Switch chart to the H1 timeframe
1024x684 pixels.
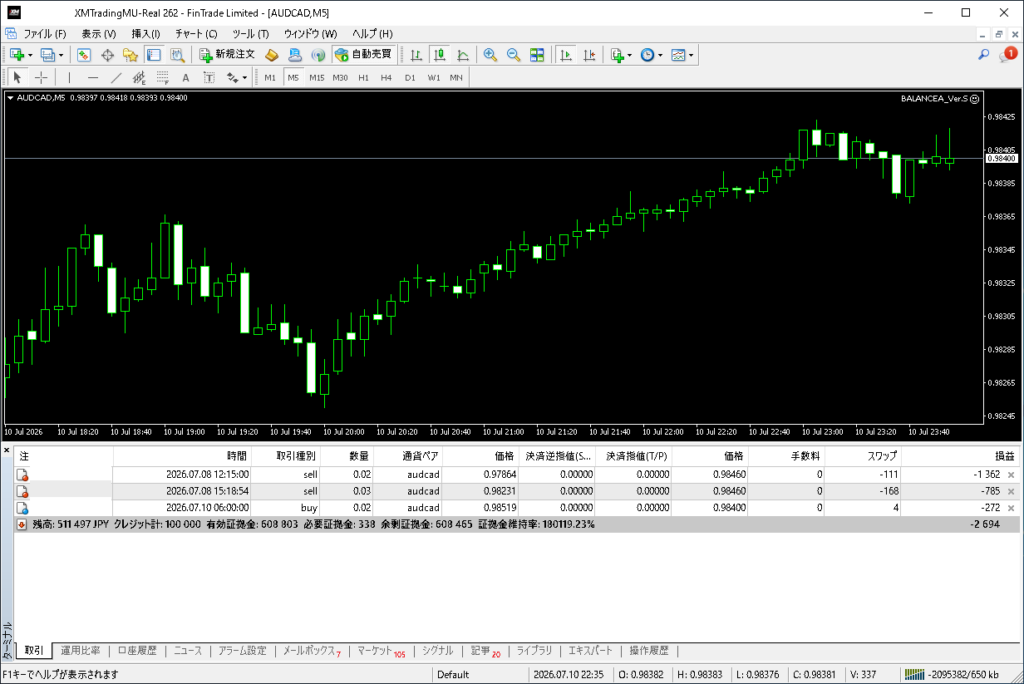pos(364,78)
